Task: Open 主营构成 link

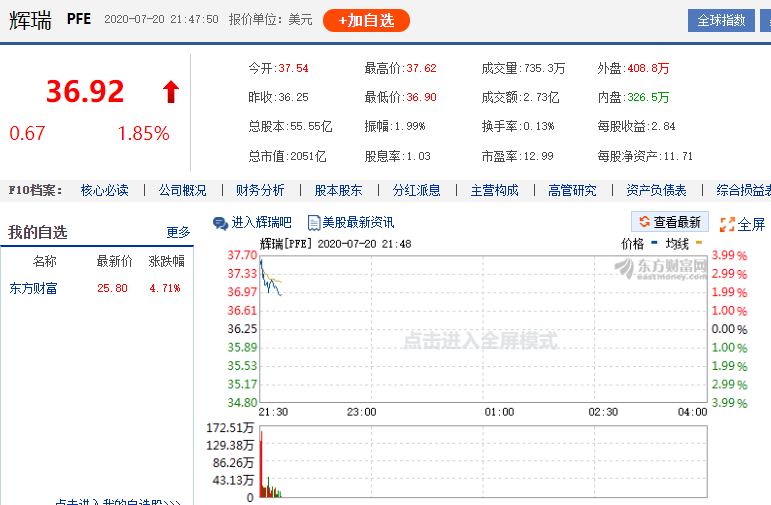Action: (x=494, y=190)
